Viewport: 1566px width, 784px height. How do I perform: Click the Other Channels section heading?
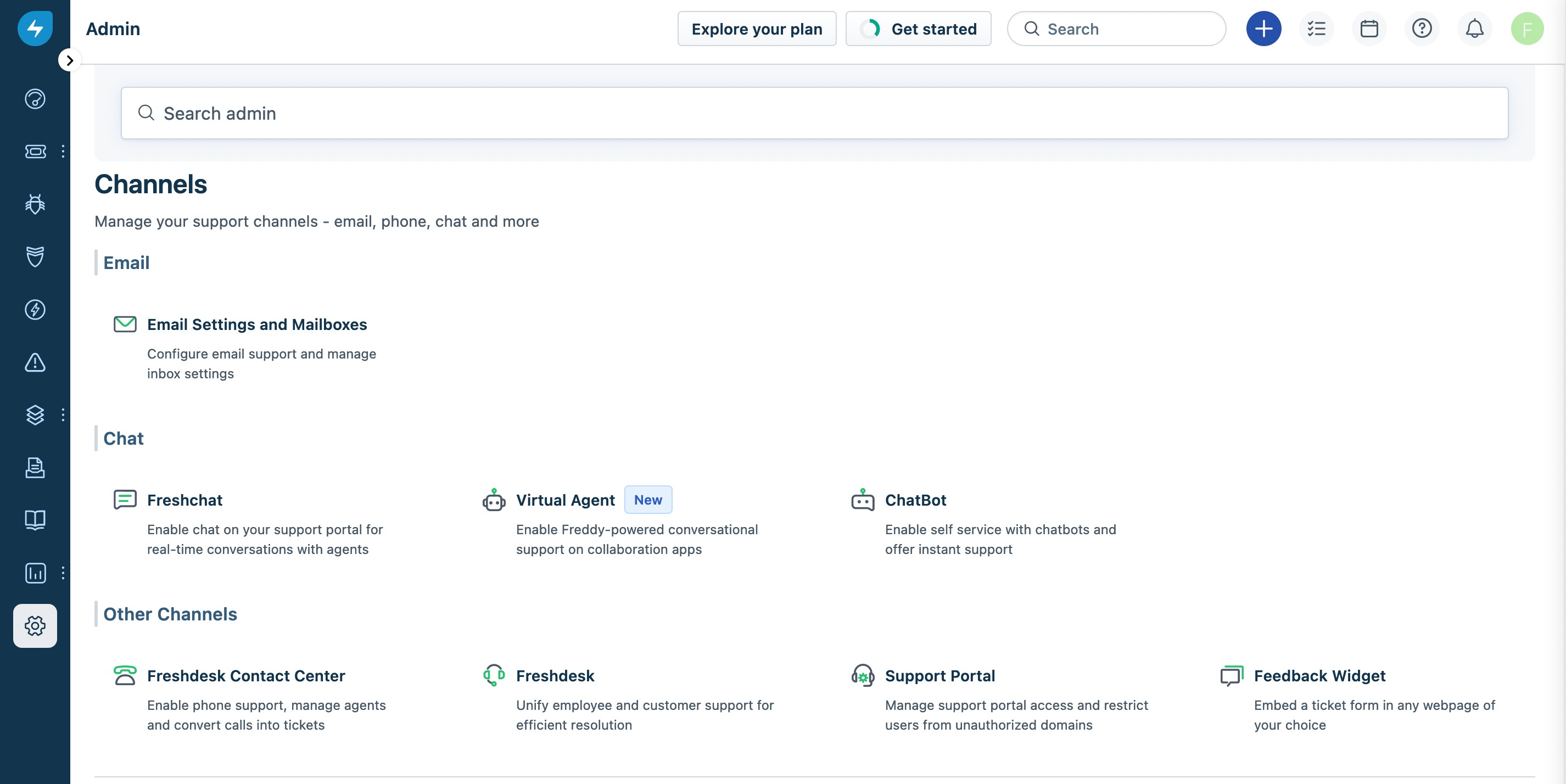coord(170,614)
